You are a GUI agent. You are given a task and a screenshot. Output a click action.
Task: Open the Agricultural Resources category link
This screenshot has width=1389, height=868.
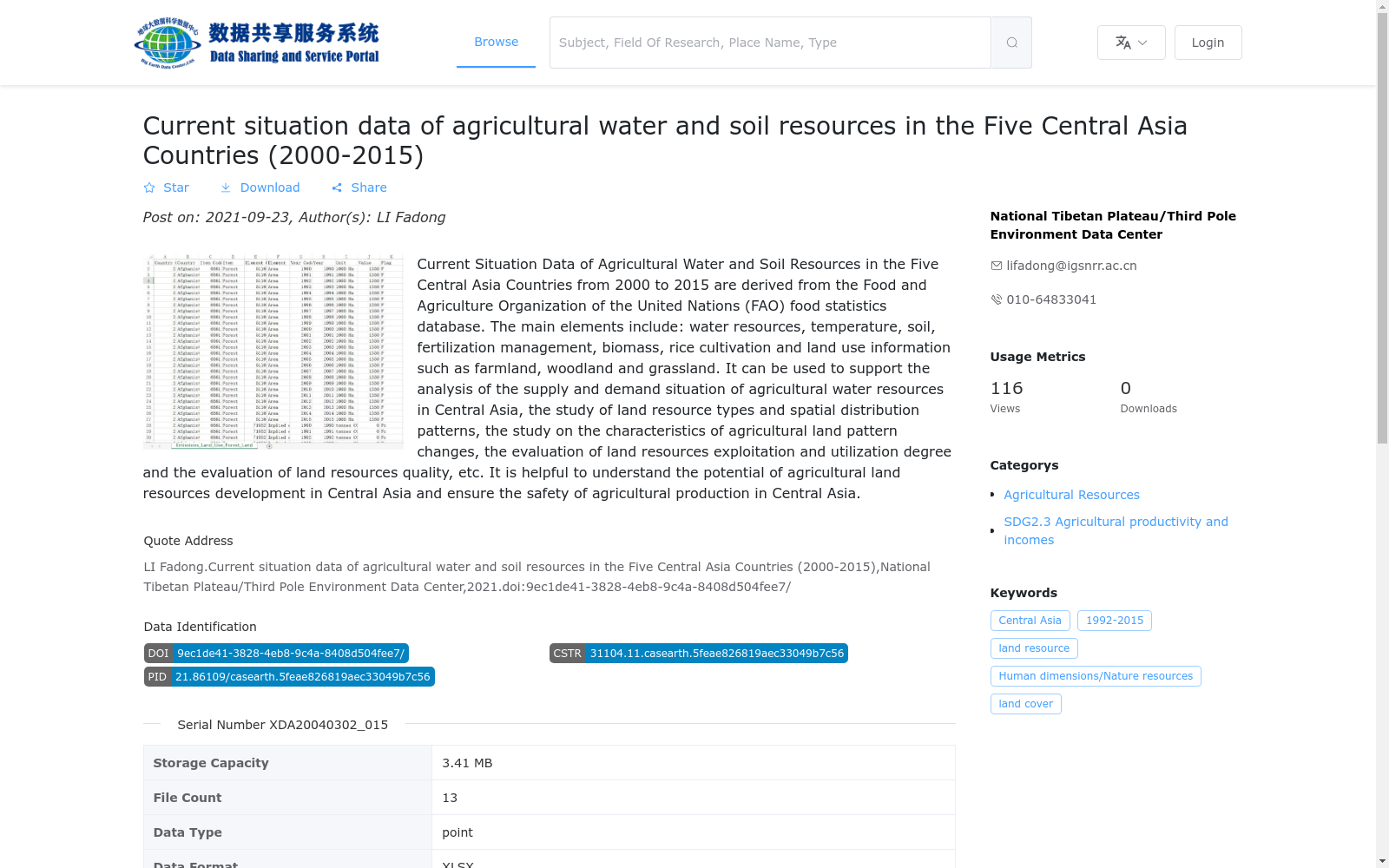1071,495
